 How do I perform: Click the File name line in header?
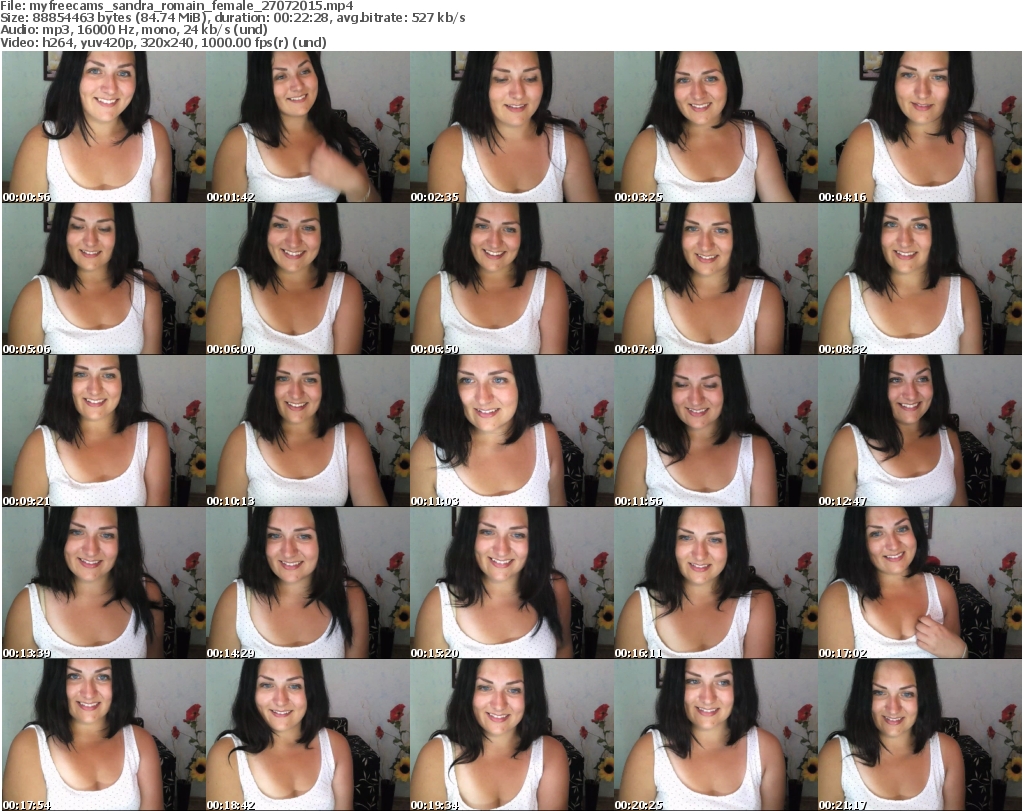tap(177, 6)
